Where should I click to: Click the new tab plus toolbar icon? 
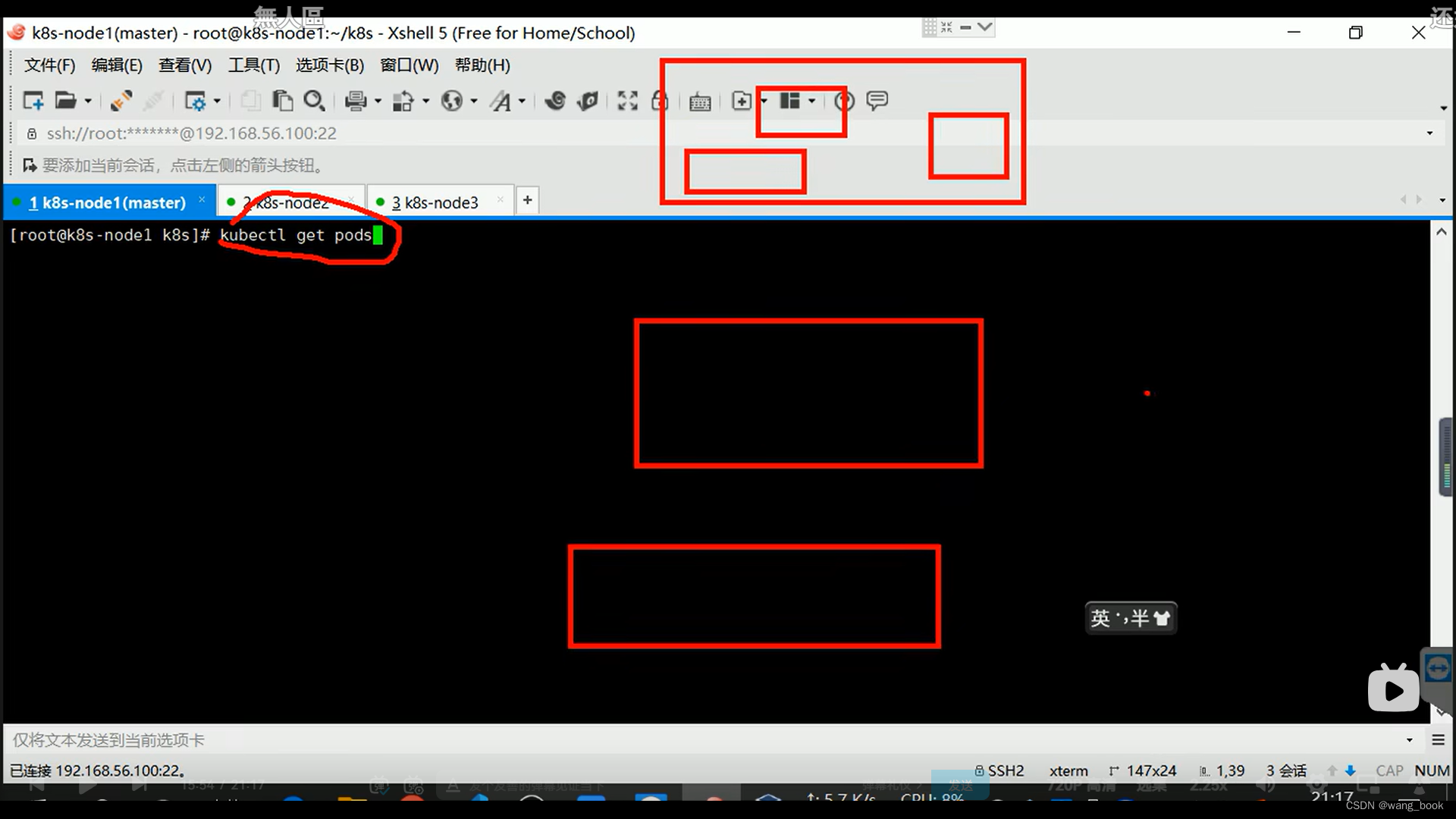tap(742, 100)
